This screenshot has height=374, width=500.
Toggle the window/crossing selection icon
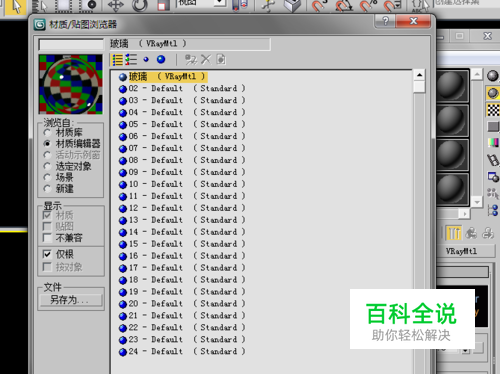click(87, 5)
